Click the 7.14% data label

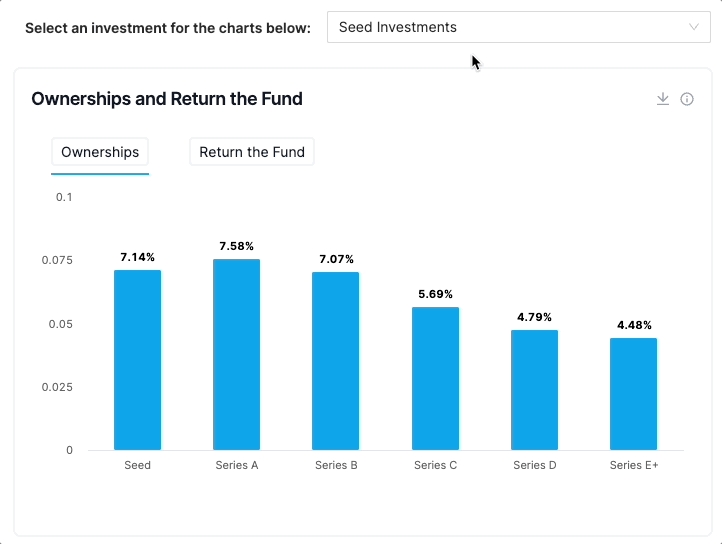(137, 257)
